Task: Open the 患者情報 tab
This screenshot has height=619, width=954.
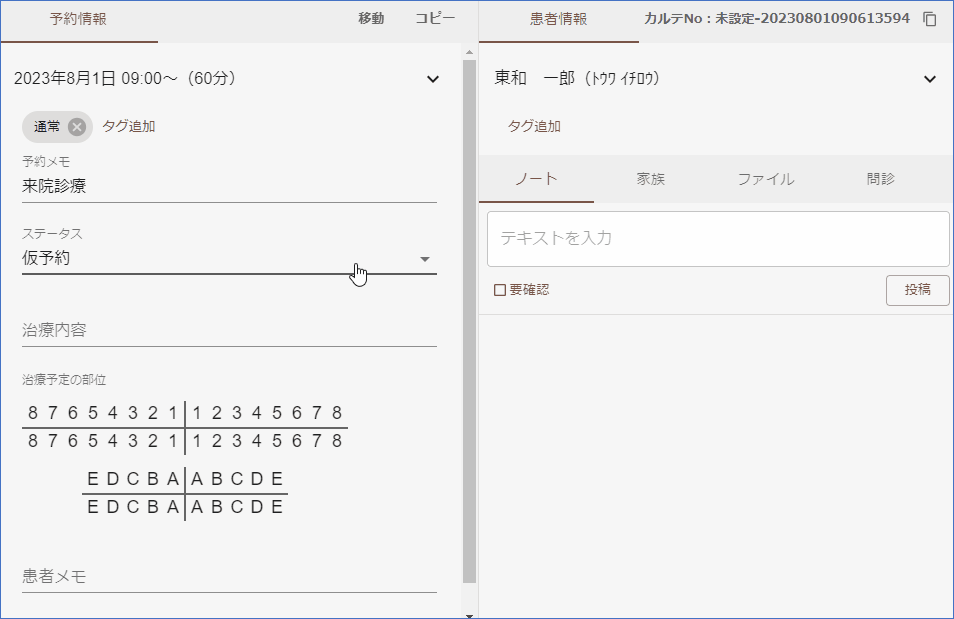Action: [558, 19]
